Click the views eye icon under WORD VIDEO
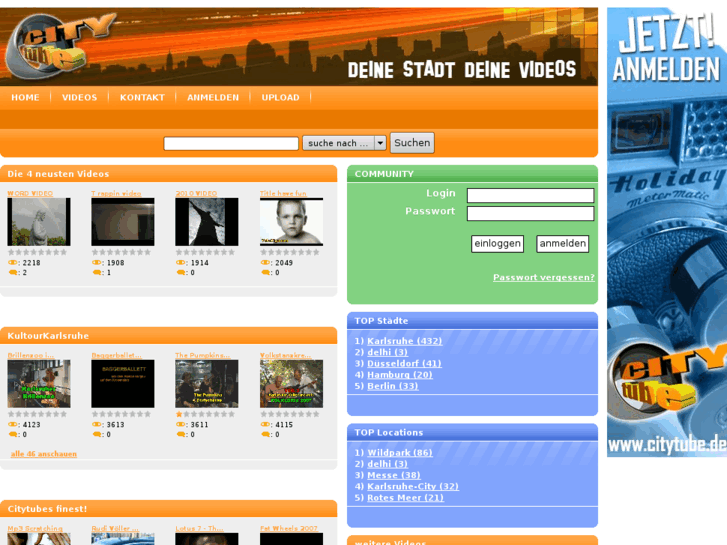This screenshot has height=545, width=727. coord(13,263)
